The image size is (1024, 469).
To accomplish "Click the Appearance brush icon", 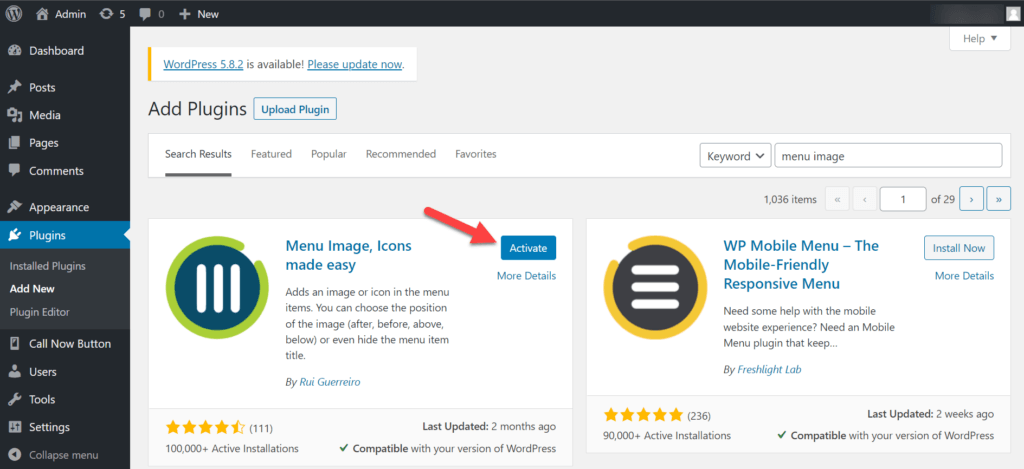I will (14, 208).
